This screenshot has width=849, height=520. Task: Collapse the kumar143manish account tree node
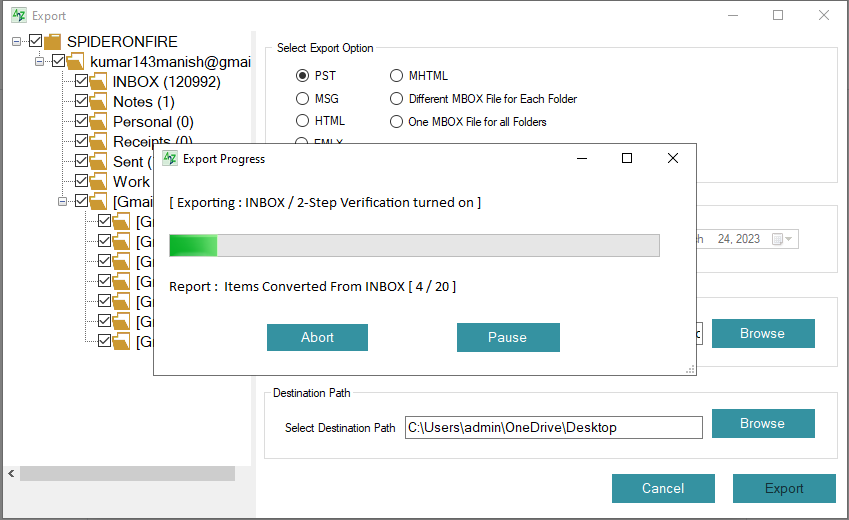[x=39, y=62]
